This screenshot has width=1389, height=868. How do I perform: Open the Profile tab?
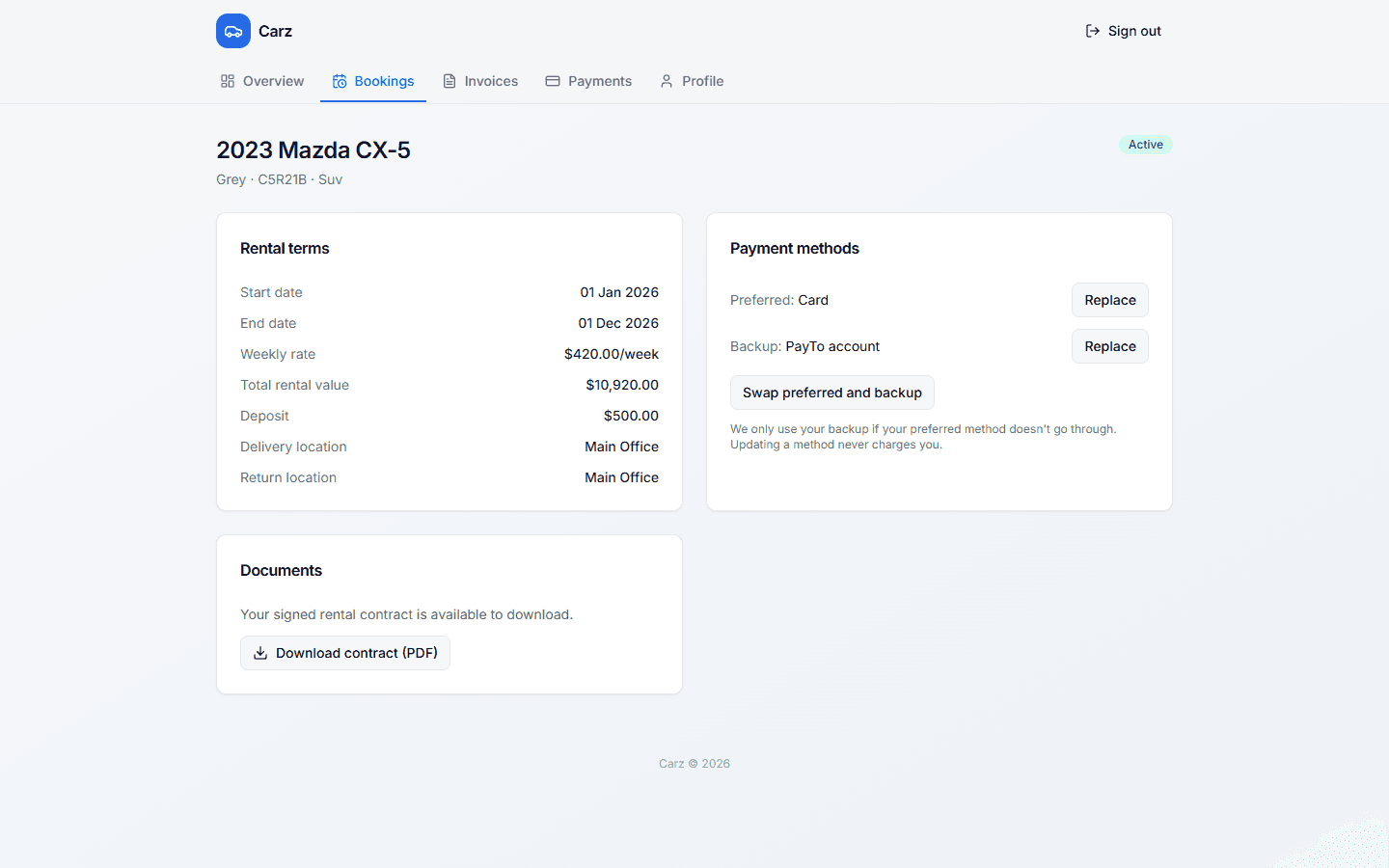tap(692, 81)
